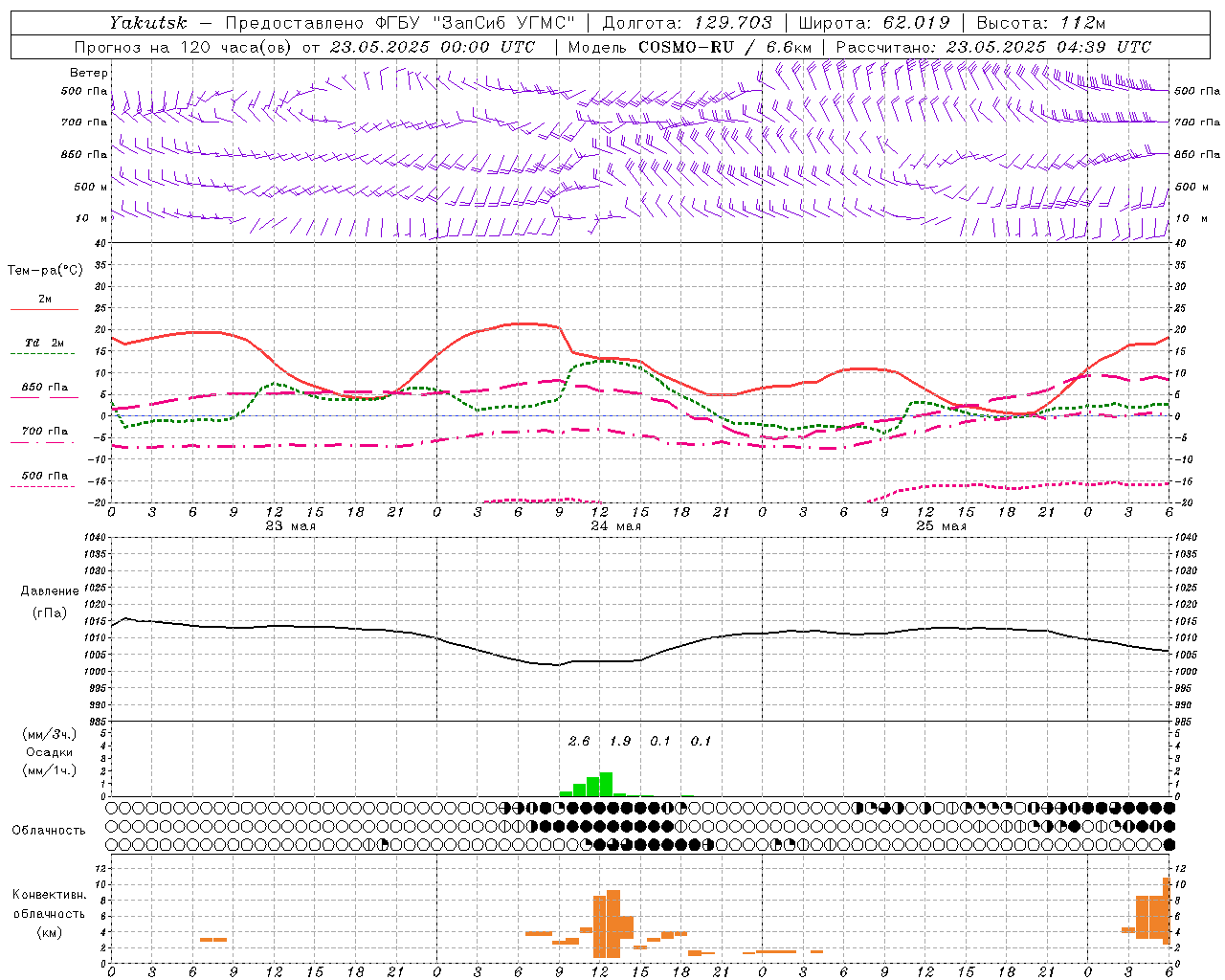Viewport: 1225px width, 980px height.
Task: Click the 1.9 precipitation total value
Action: (x=620, y=741)
